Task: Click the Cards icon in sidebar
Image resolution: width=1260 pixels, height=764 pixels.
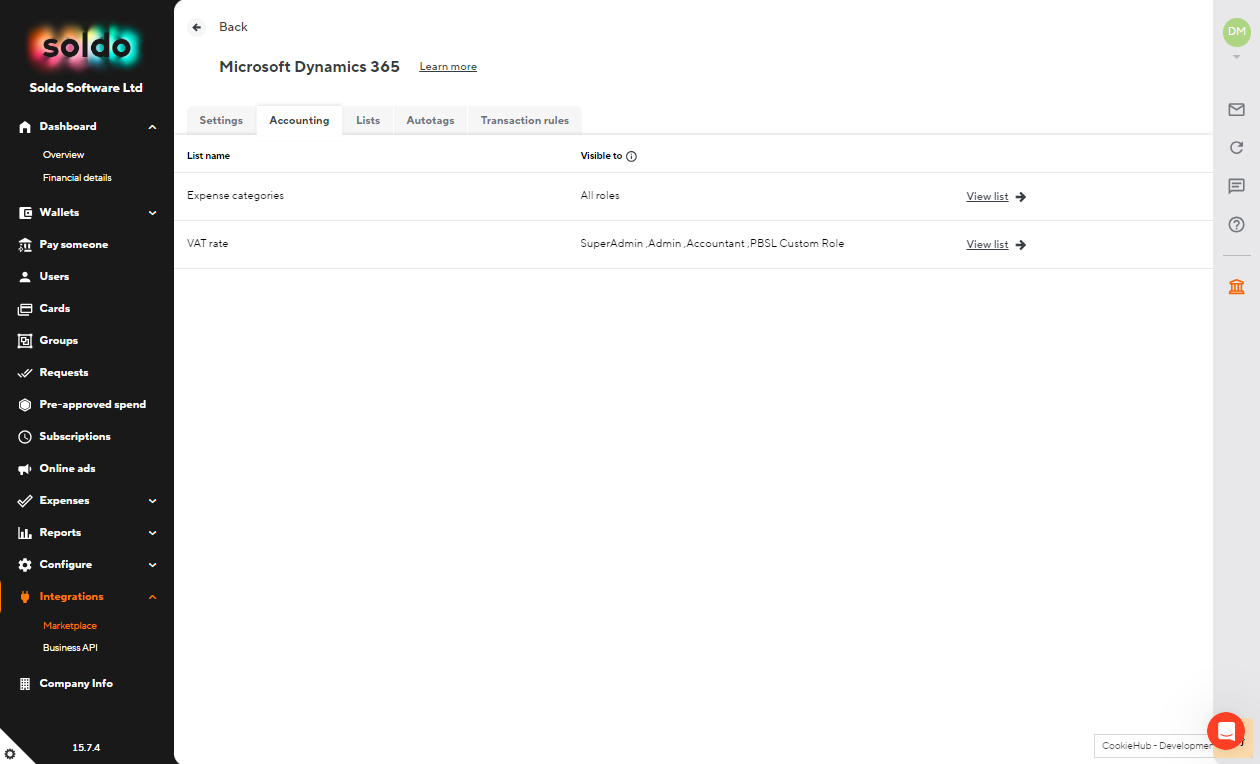Action: point(25,309)
